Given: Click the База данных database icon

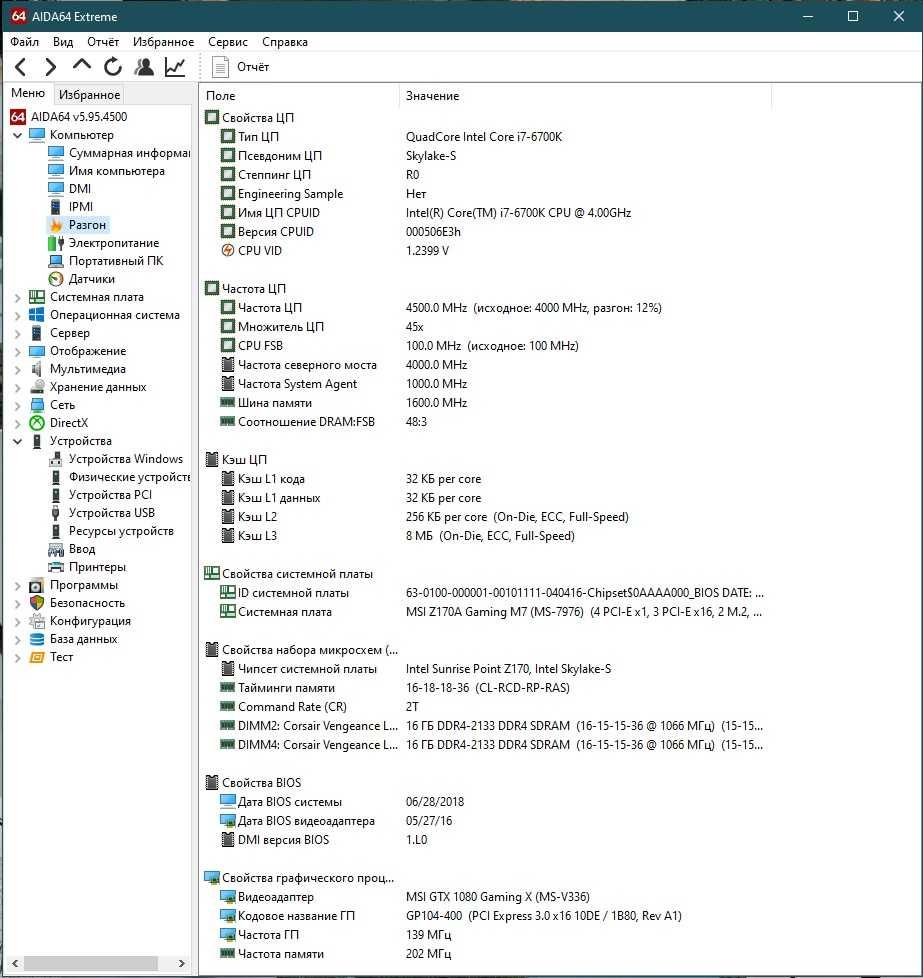Looking at the screenshot, I should 37,639.
